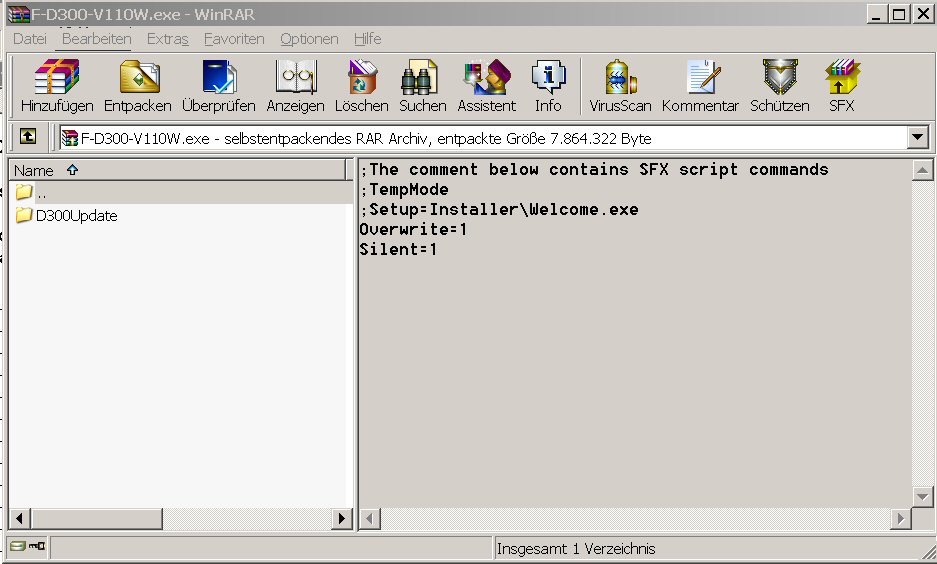Click the drive icon in status bar
The height and width of the screenshot is (564, 937).
click(x=18, y=545)
